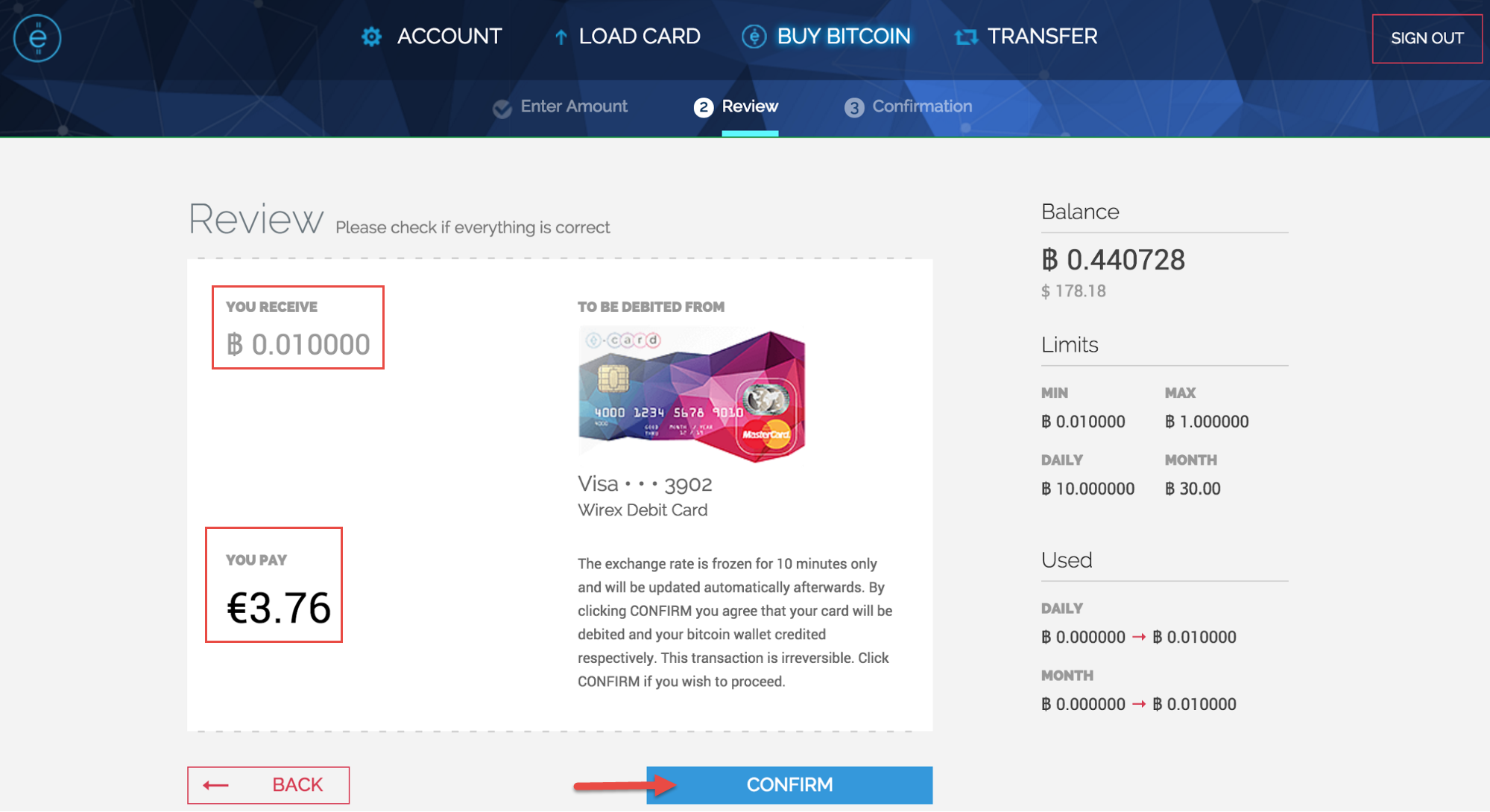Click the Wirex debit card image

click(x=692, y=396)
